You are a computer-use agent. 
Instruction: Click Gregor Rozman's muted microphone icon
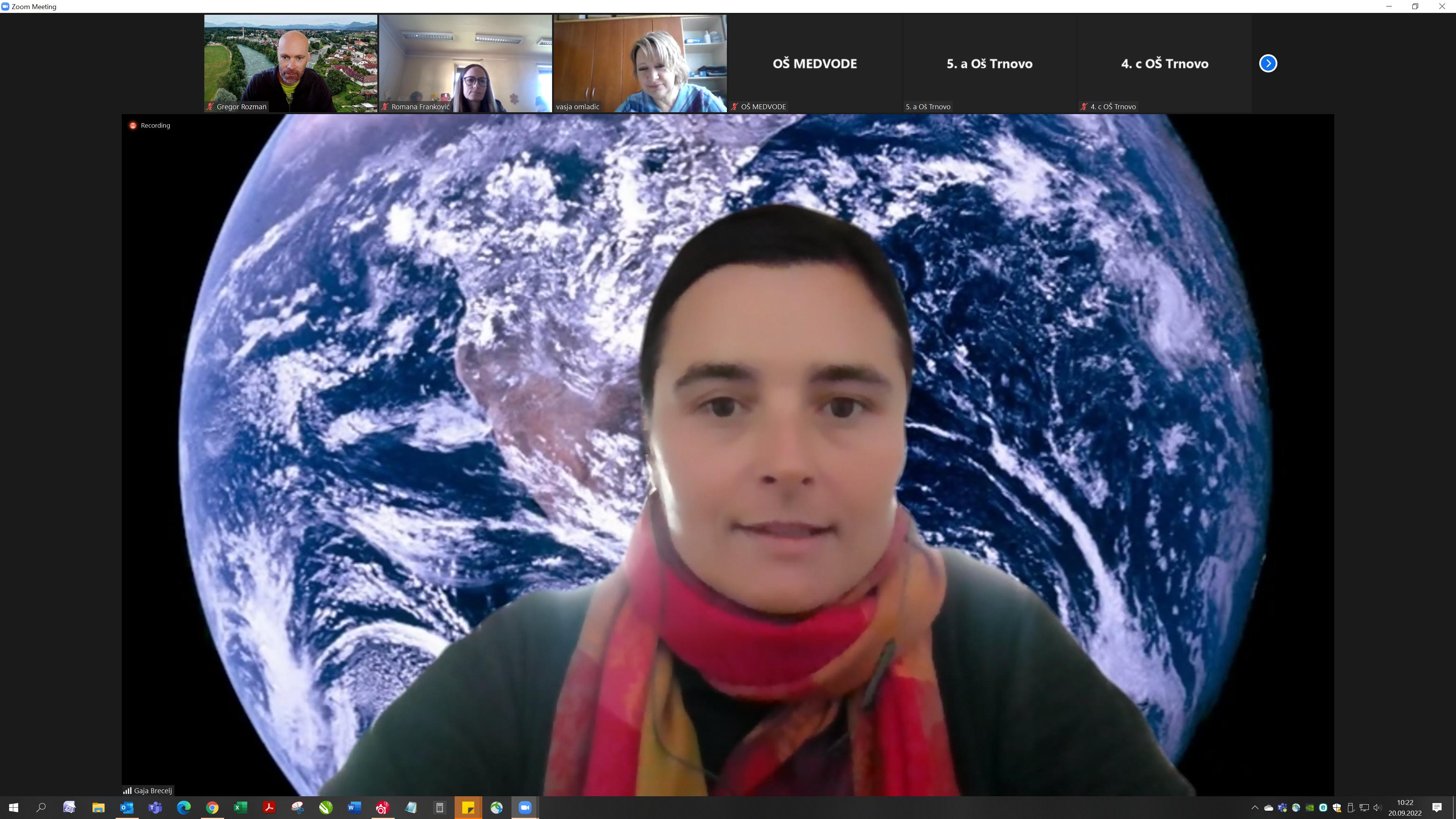coord(210,107)
